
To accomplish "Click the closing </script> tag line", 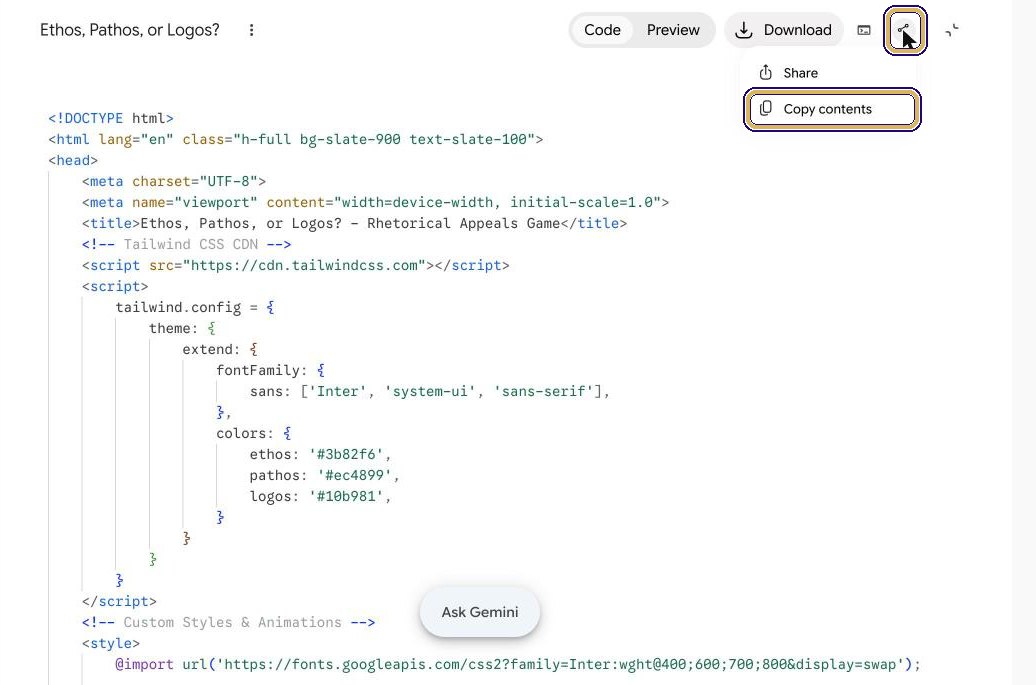I will click(x=119, y=602).
